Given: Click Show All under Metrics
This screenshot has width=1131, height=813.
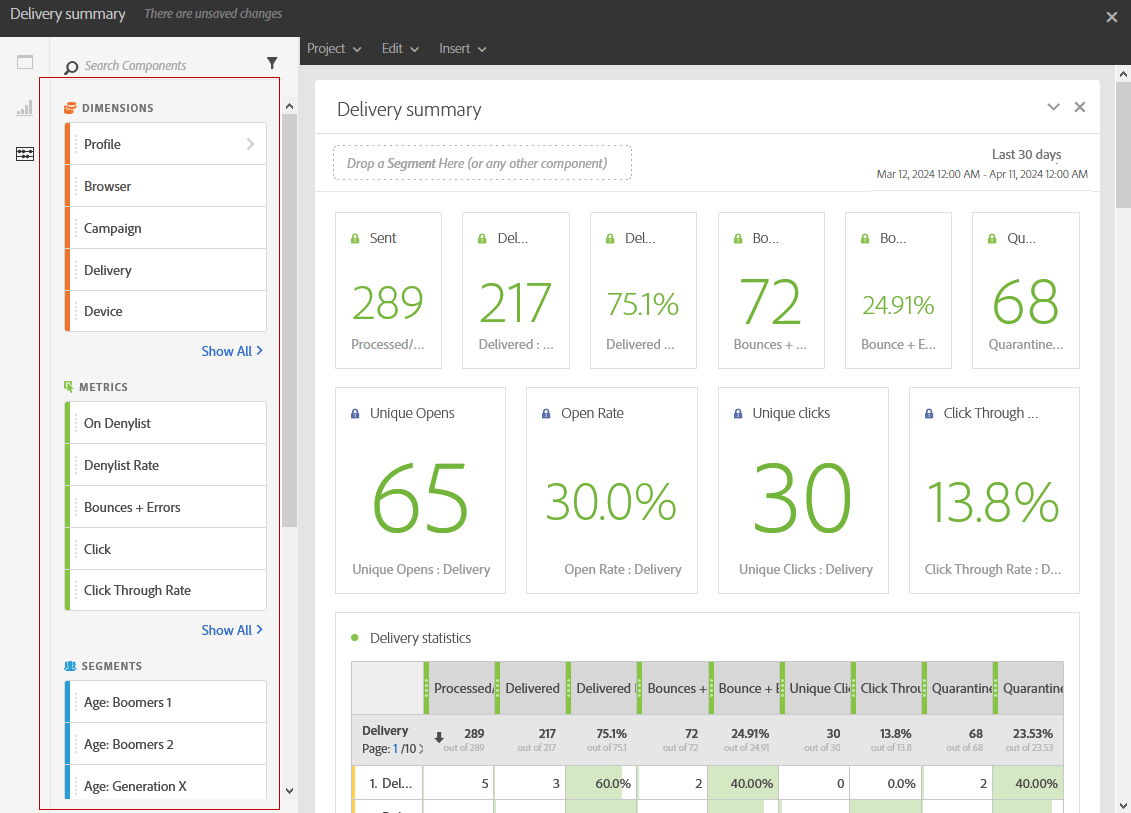Looking at the screenshot, I should pyautogui.click(x=232, y=629).
